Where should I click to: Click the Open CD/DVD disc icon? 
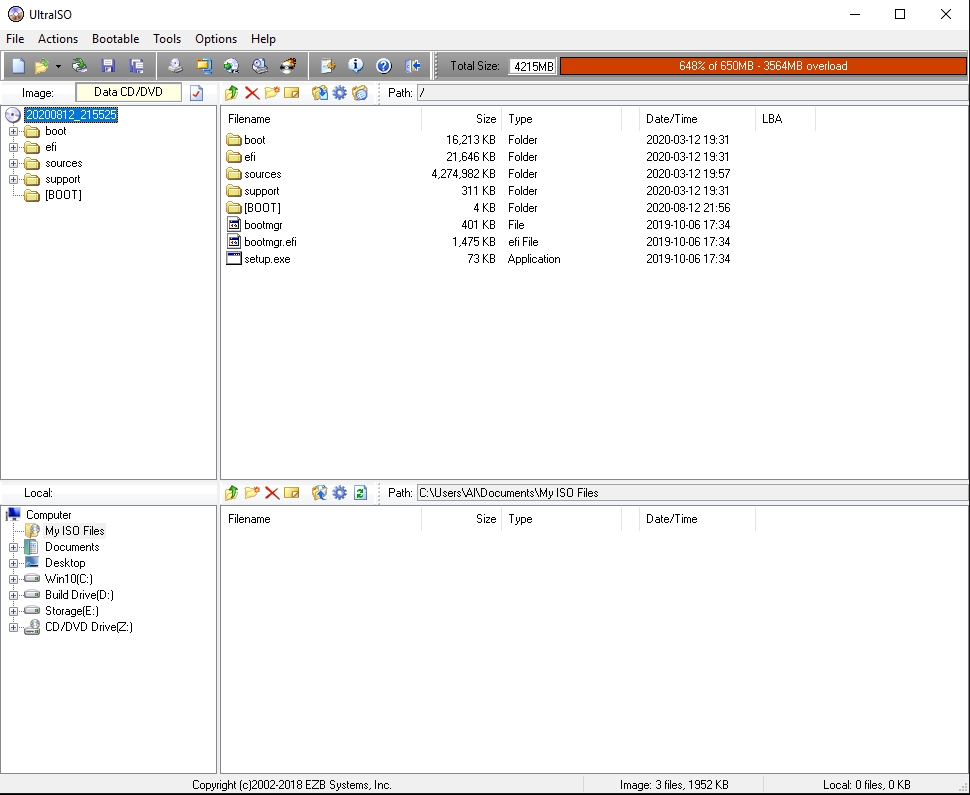coord(79,66)
